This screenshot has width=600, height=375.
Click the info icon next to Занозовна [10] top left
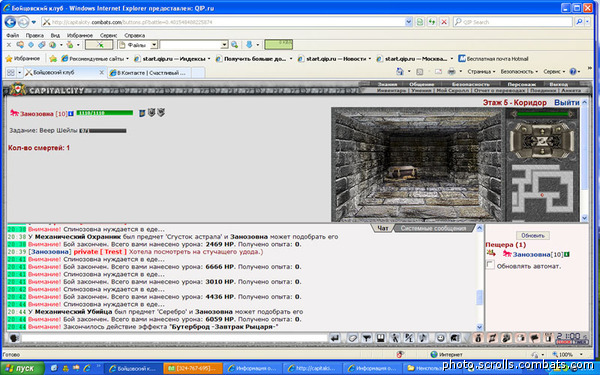tap(71, 114)
